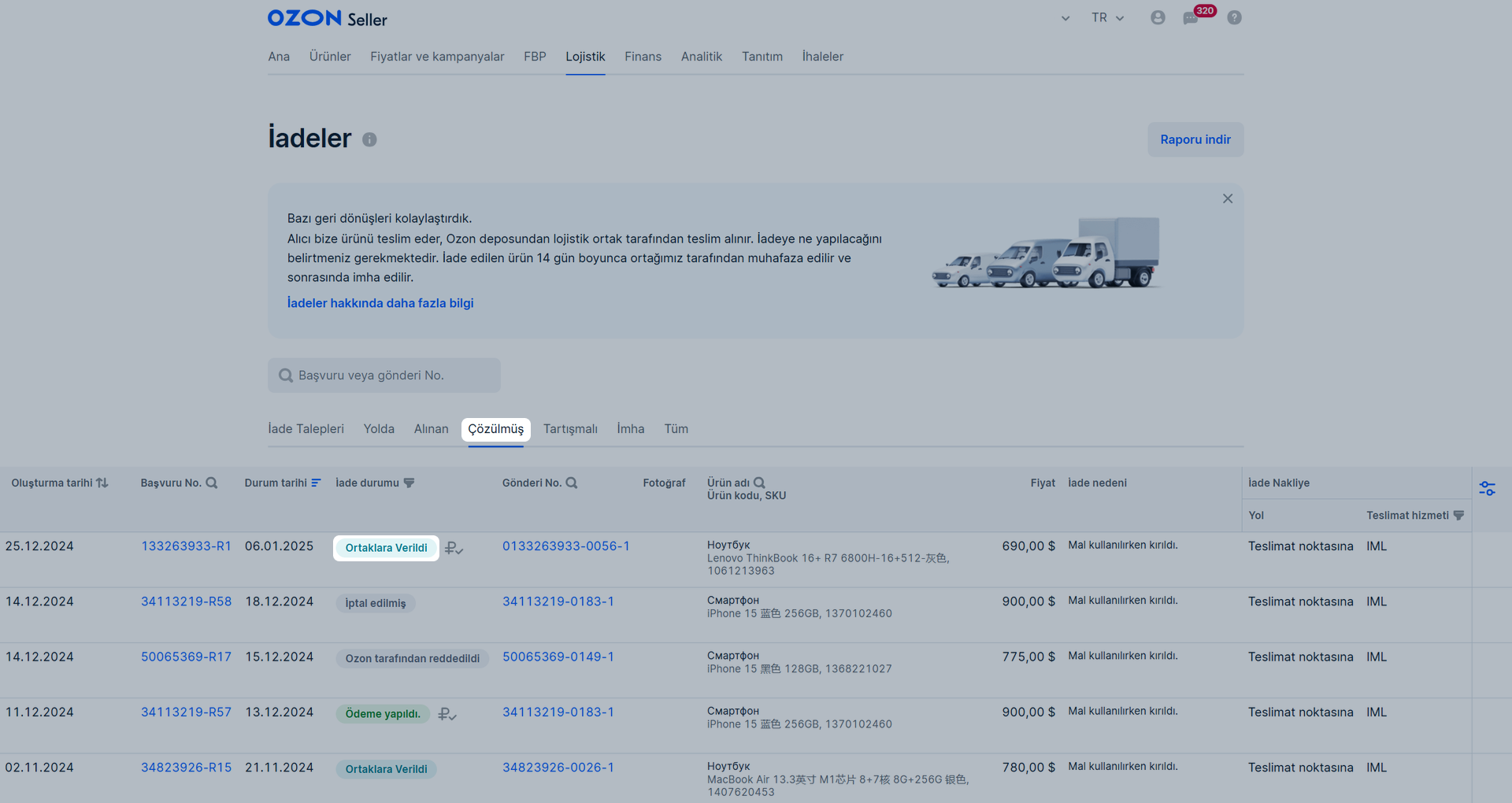The height and width of the screenshot is (803, 1512).
Task: Click ruble payment icon beside Ödeme yapıldı
Action: click(x=447, y=714)
